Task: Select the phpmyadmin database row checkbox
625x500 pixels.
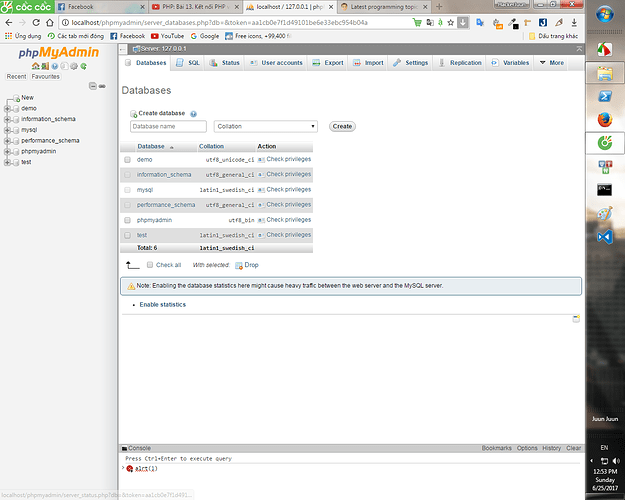Action: point(127,220)
